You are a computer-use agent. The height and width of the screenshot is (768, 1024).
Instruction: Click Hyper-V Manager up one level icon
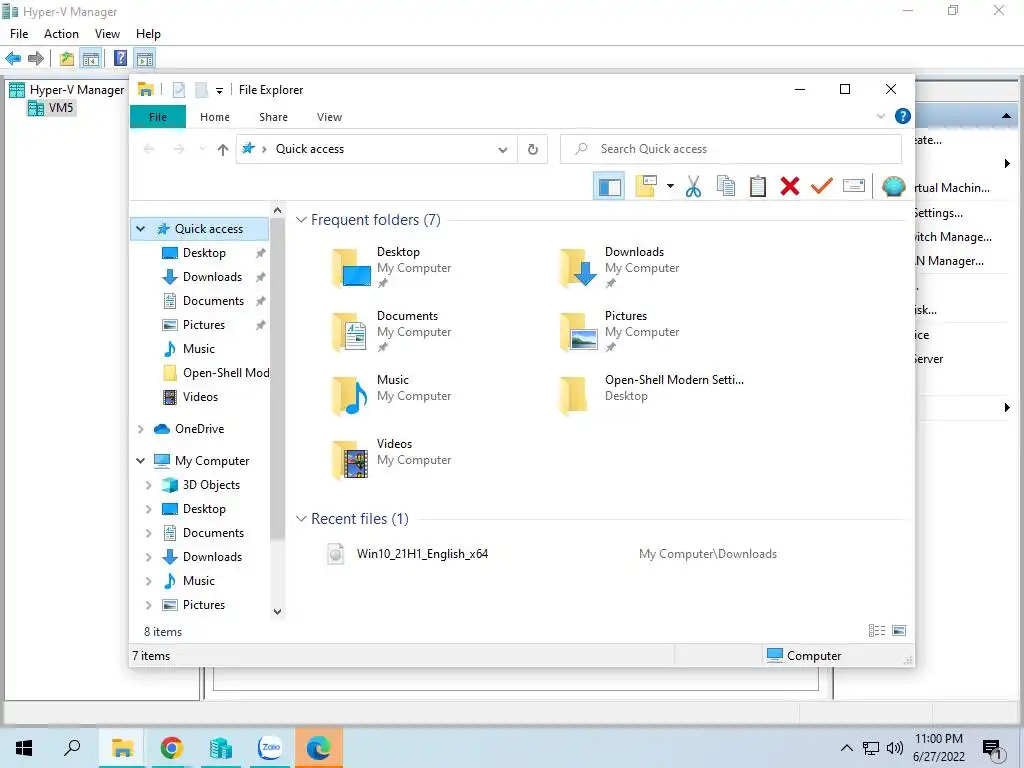(66, 59)
